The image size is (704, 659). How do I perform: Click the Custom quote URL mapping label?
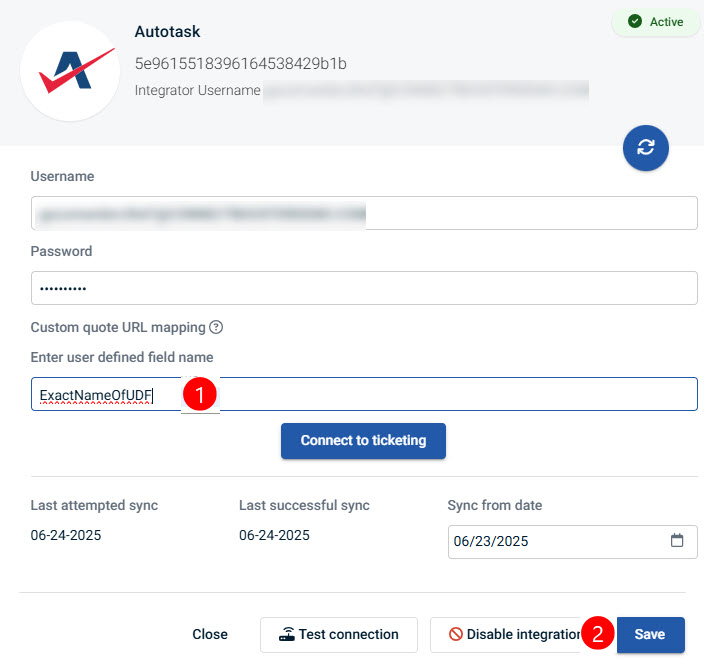(118, 327)
